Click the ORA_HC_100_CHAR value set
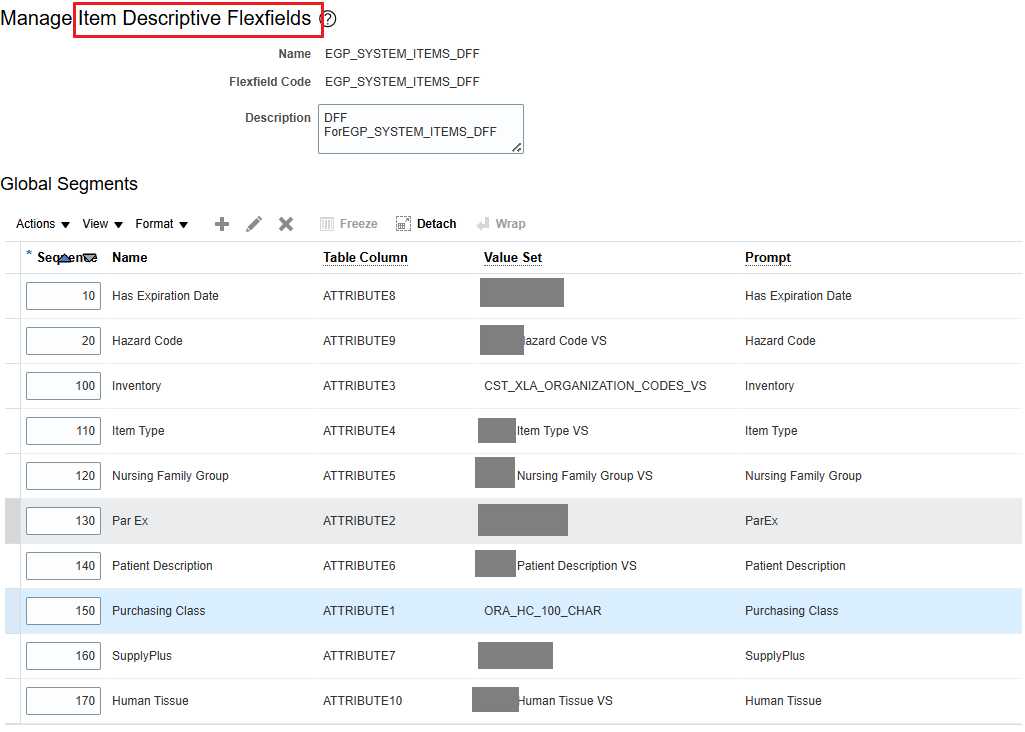1025x732 pixels. click(x=543, y=611)
